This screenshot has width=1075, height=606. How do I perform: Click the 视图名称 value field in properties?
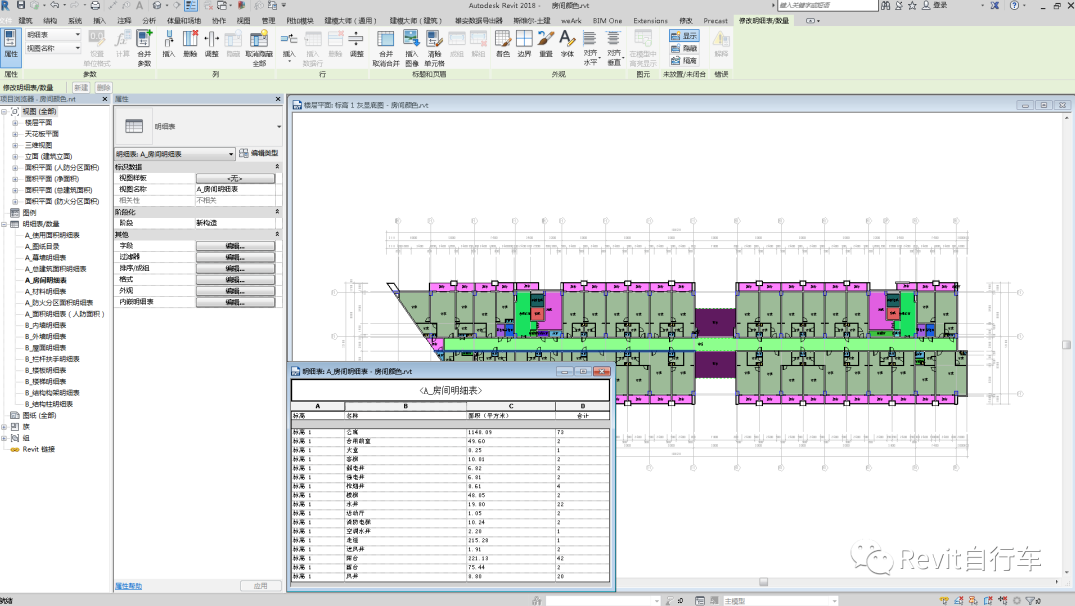pyautogui.click(x=234, y=189)
